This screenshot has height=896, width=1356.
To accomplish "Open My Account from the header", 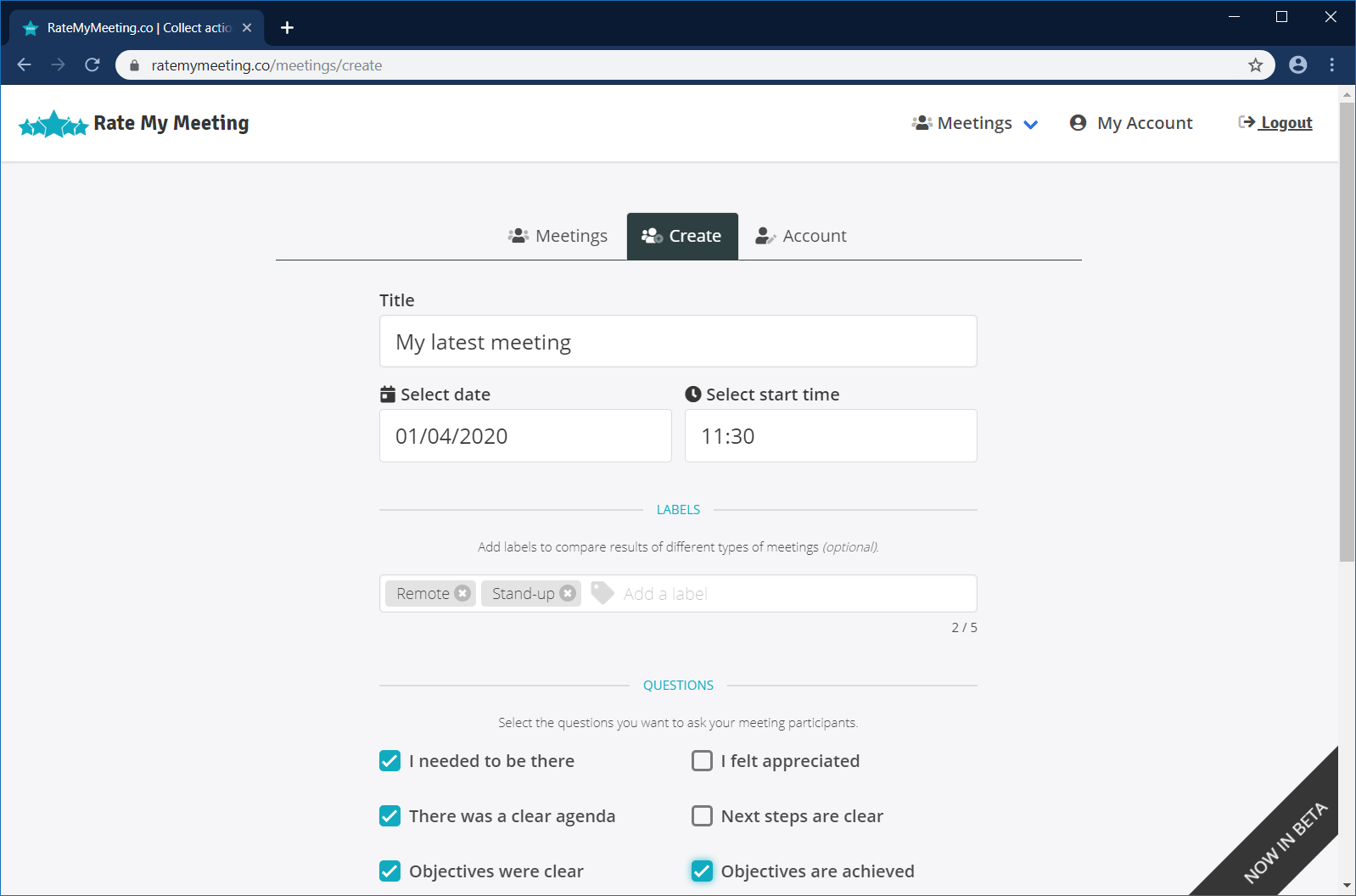I will pyautogui.click(x=1130, y=123).
